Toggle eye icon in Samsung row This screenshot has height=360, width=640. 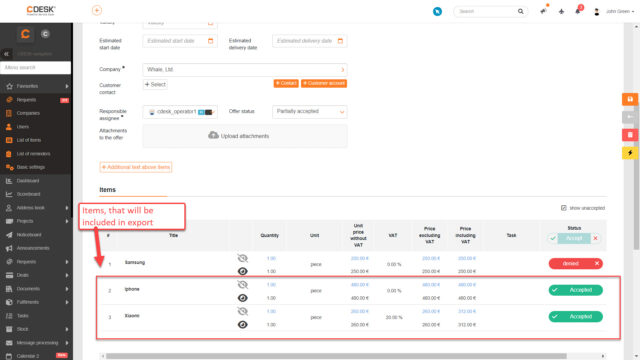tap(242, 271)
